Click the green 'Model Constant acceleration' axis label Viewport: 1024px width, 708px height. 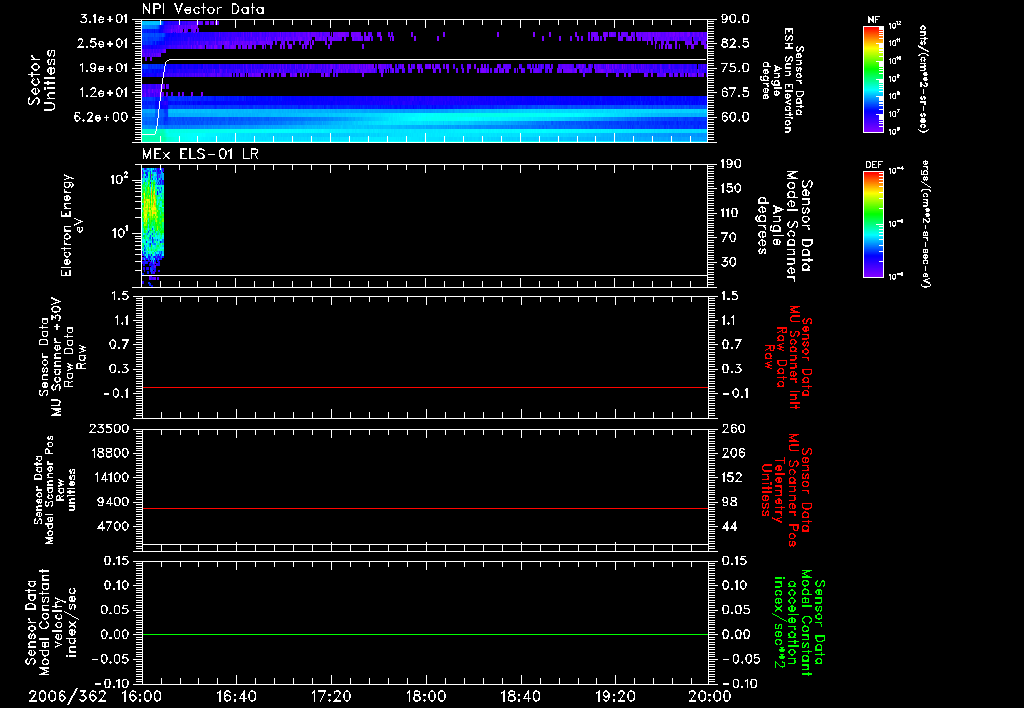[800, 622]
